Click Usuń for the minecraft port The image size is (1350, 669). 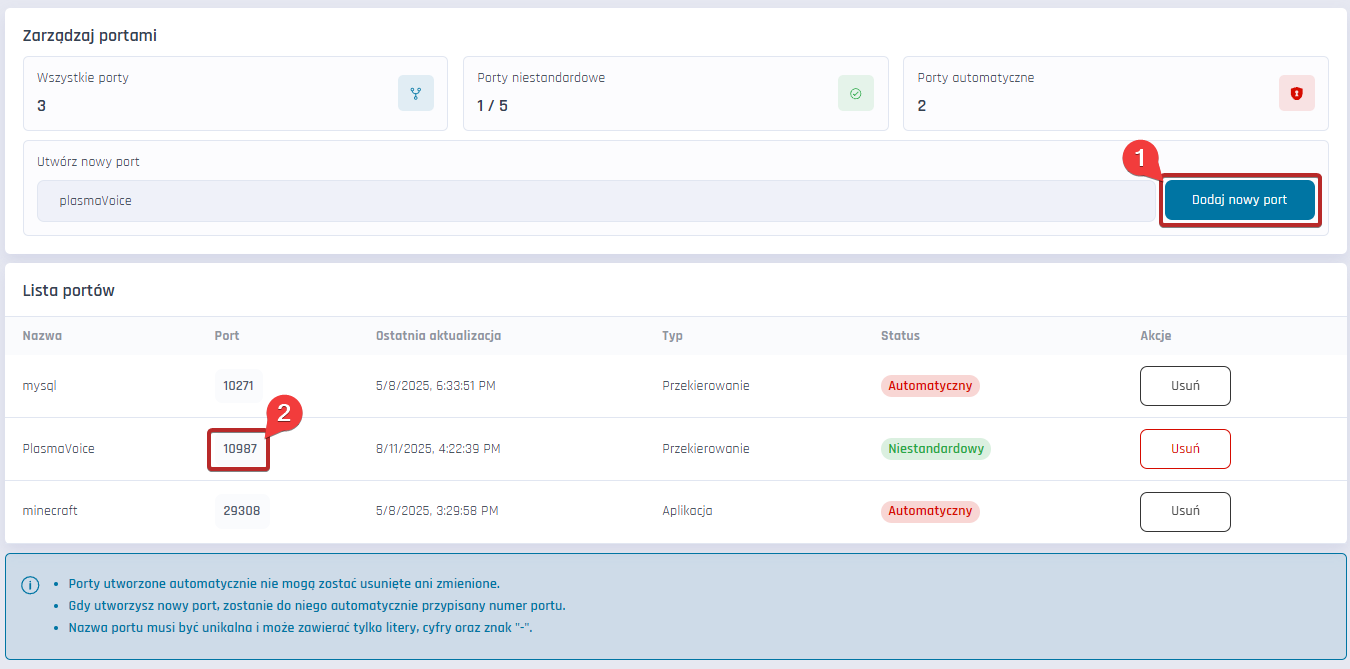[x=1184, y=512]
